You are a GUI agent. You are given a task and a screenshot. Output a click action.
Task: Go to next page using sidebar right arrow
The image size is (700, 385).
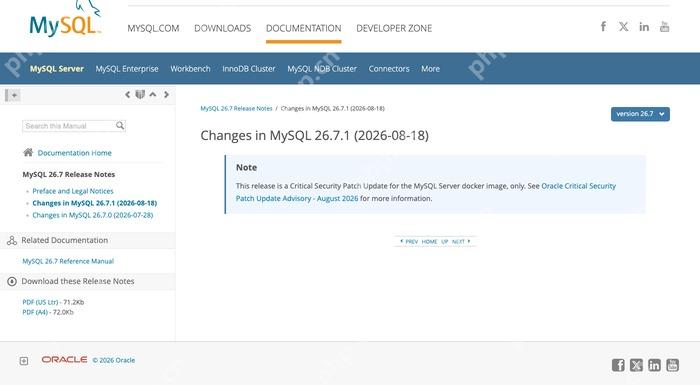point(166,94)
